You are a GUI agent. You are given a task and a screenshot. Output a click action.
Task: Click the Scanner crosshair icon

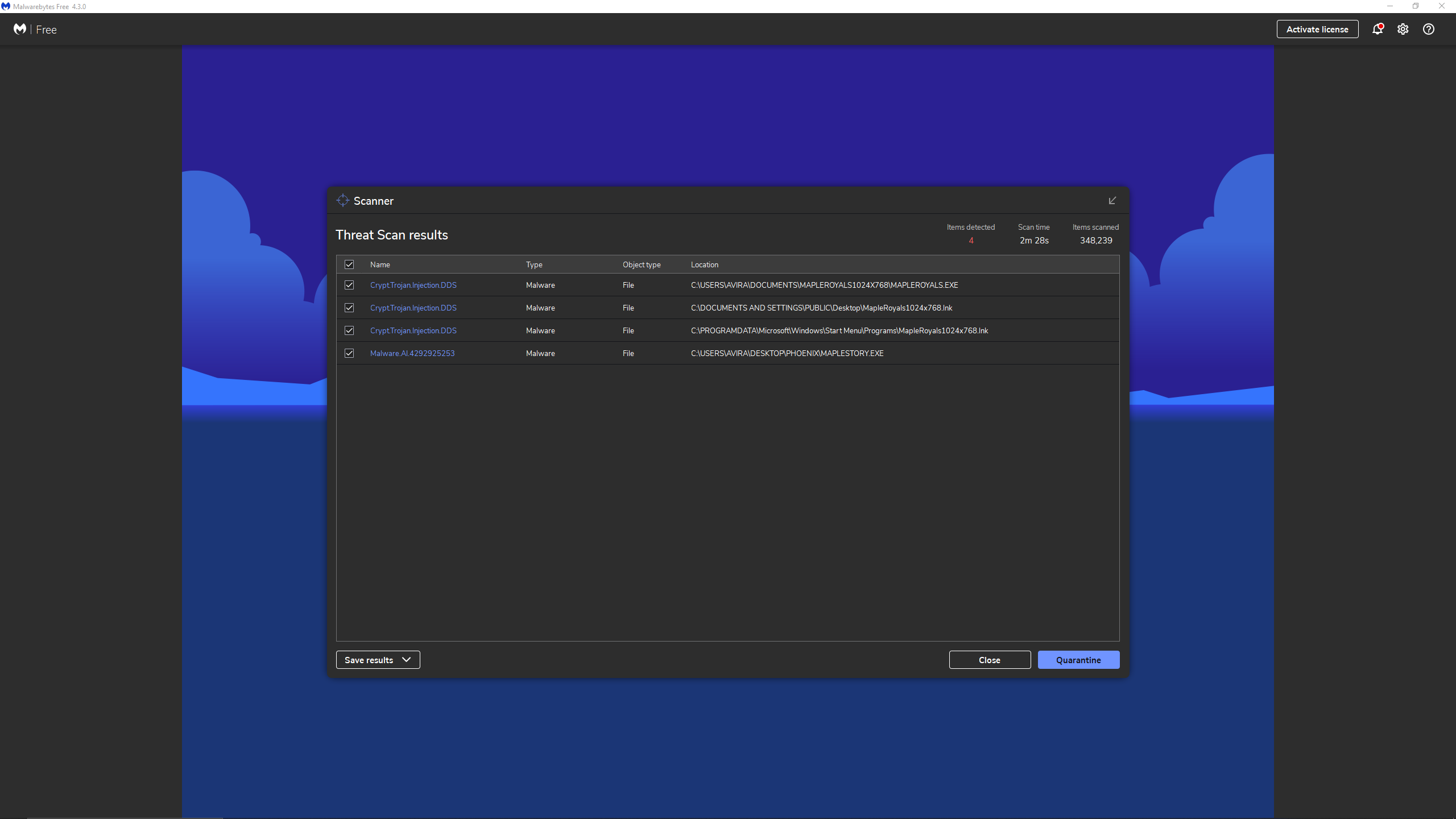click(x=342, y=201)
